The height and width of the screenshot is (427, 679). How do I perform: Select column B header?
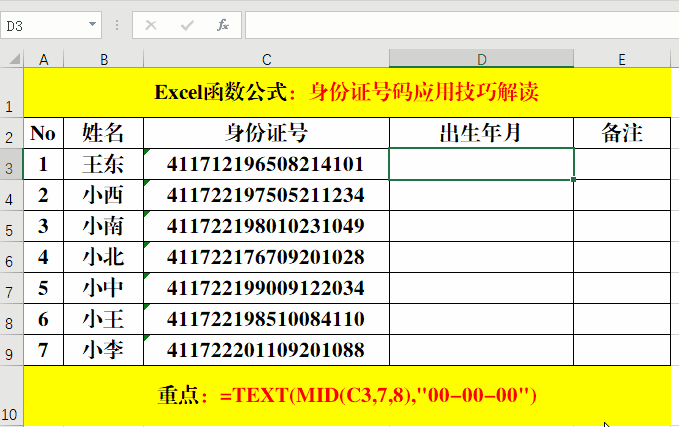tap(103, 59)
